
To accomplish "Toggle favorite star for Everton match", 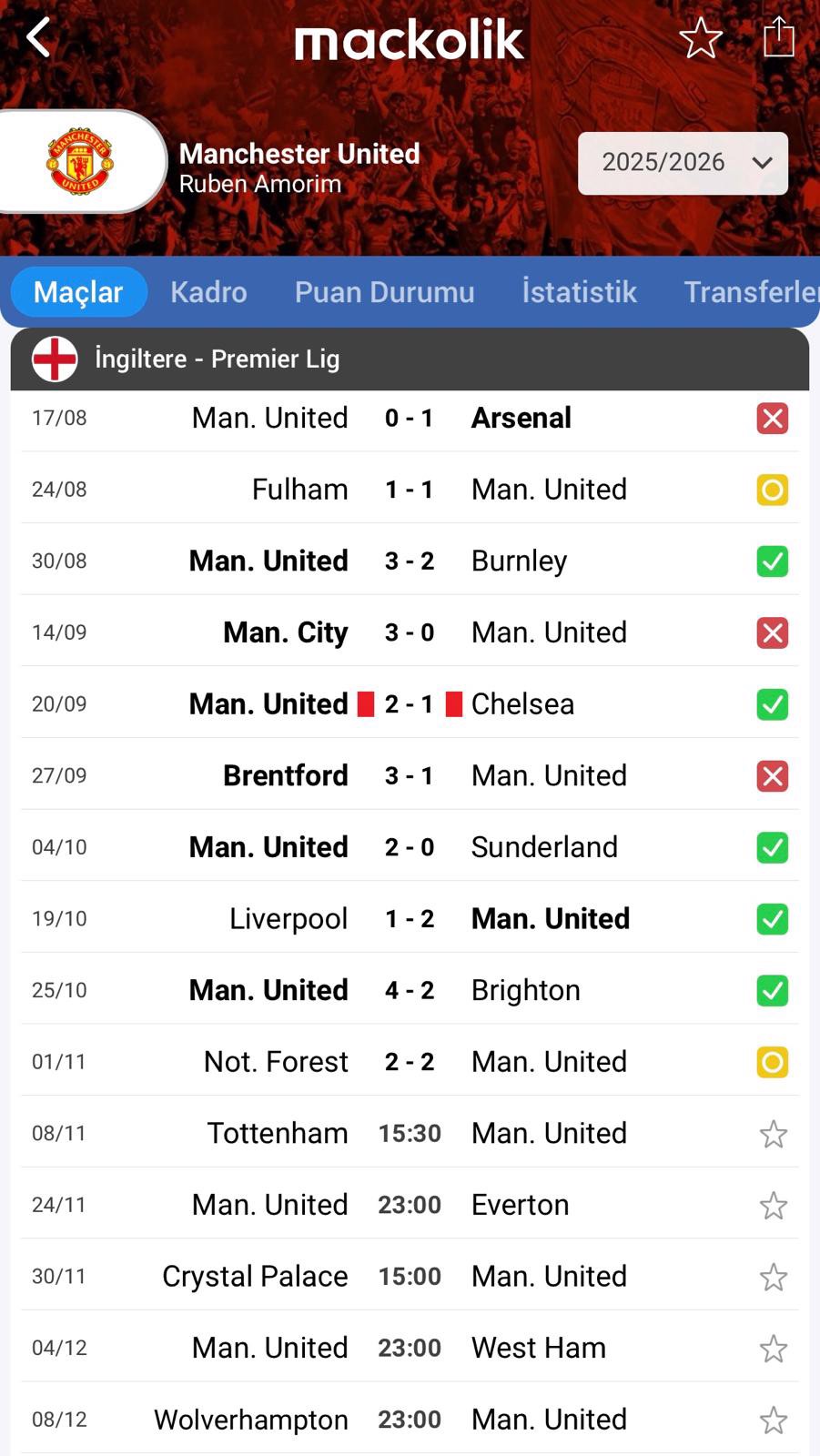I will pyautogui.click(x=773, y=1206).
